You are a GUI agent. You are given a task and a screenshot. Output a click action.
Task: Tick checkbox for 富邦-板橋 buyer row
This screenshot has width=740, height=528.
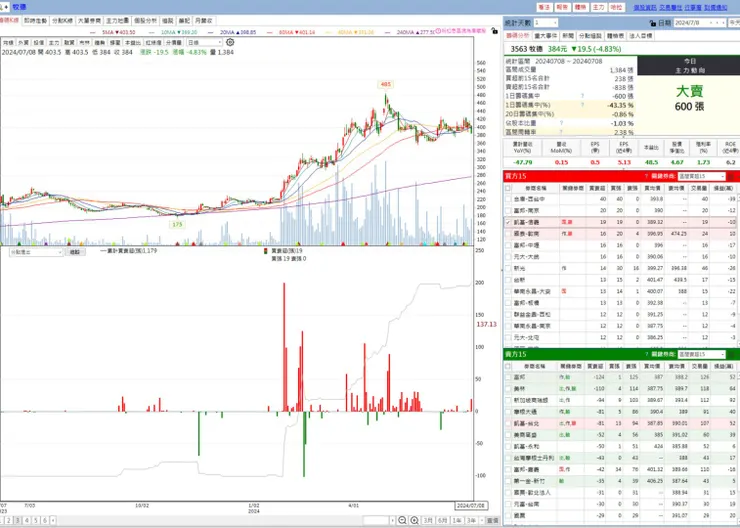click(508, 302)
